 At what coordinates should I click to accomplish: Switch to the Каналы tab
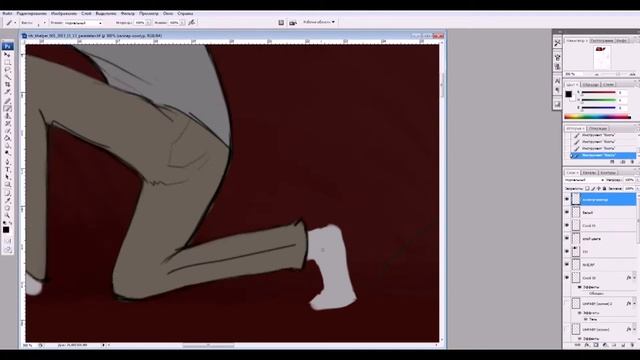tap(589, 173)
